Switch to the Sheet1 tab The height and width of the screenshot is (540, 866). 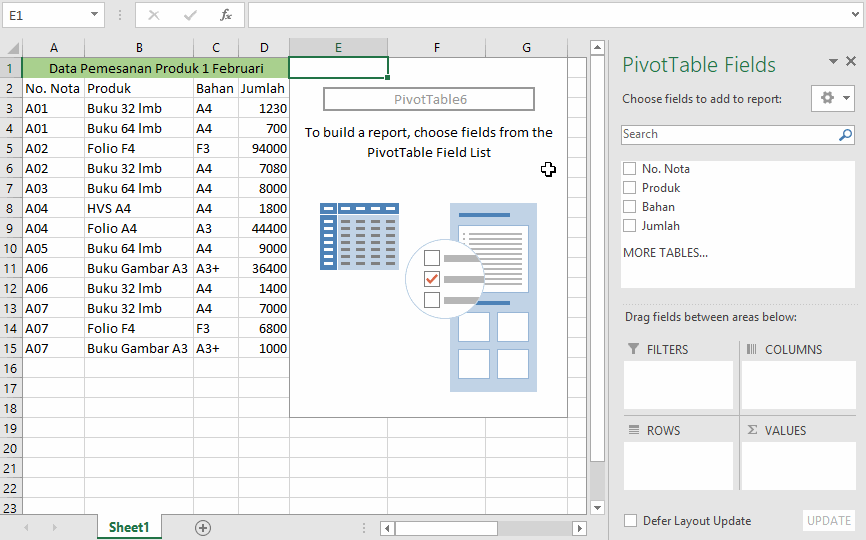point(129,527)
